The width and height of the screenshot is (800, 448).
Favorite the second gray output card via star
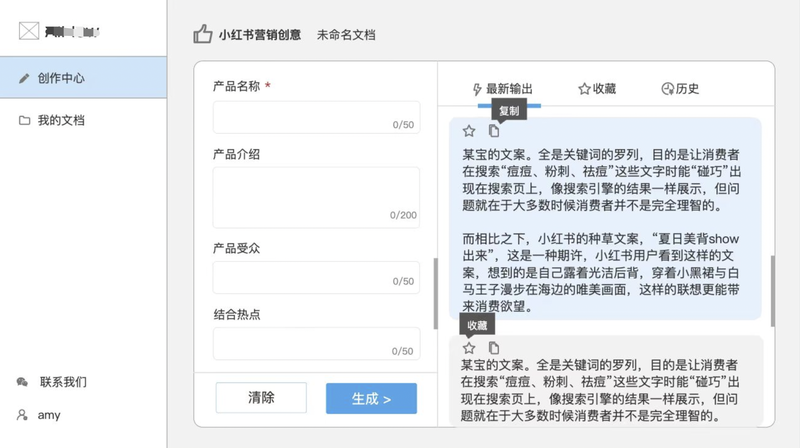469,348
